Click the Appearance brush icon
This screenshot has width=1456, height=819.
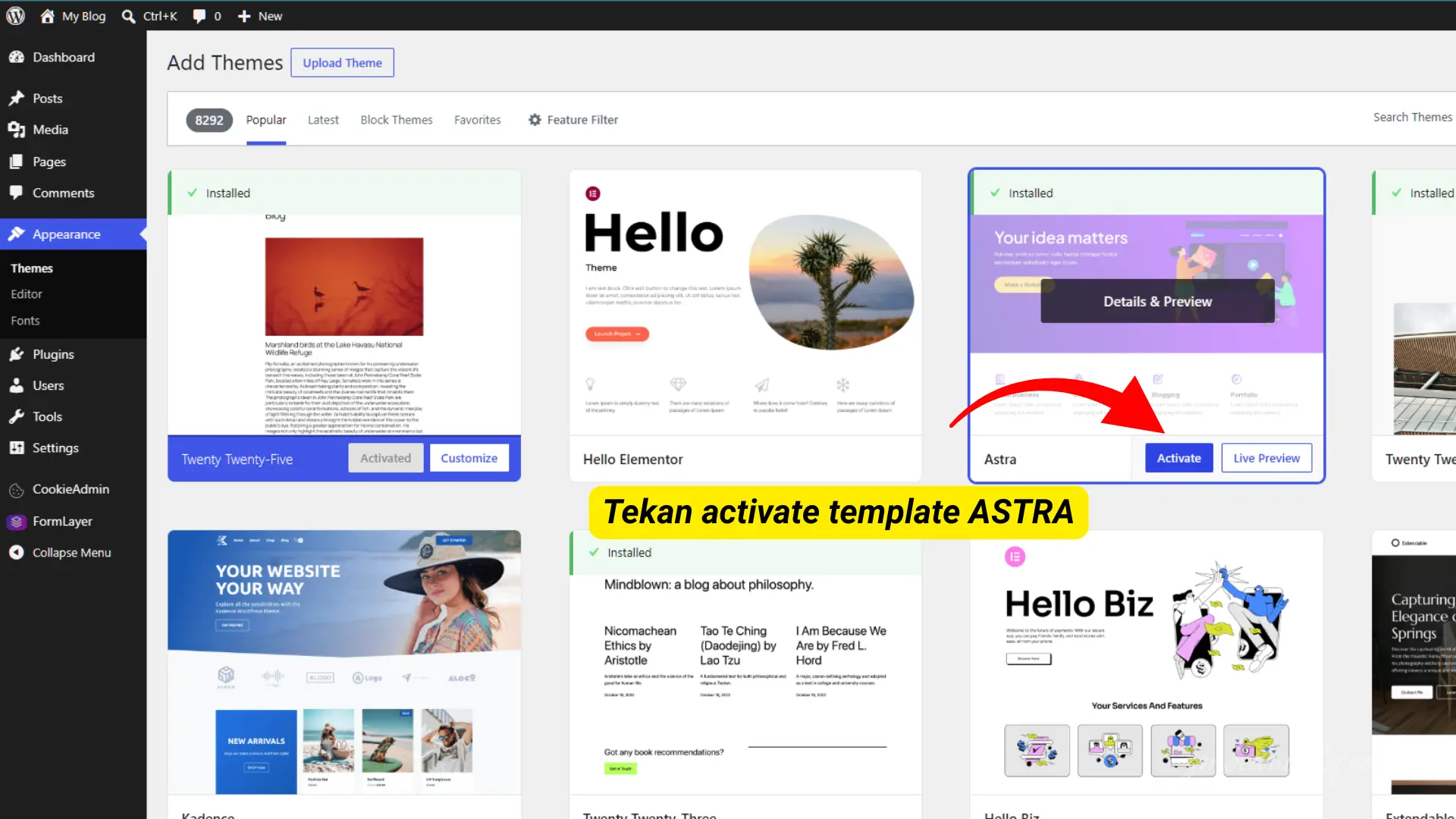(17, 234)
